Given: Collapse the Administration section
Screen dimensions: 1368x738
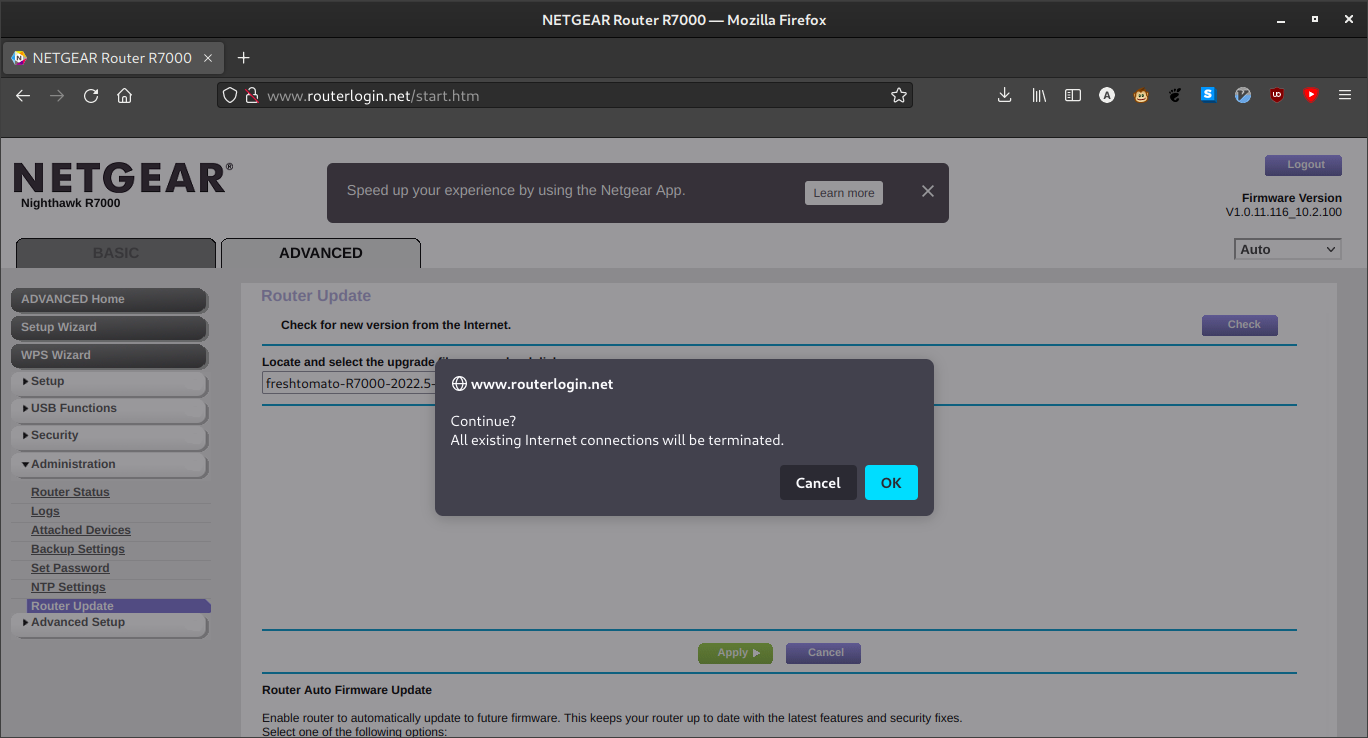Looking at the screenshot, I should (x=109, y=464).
